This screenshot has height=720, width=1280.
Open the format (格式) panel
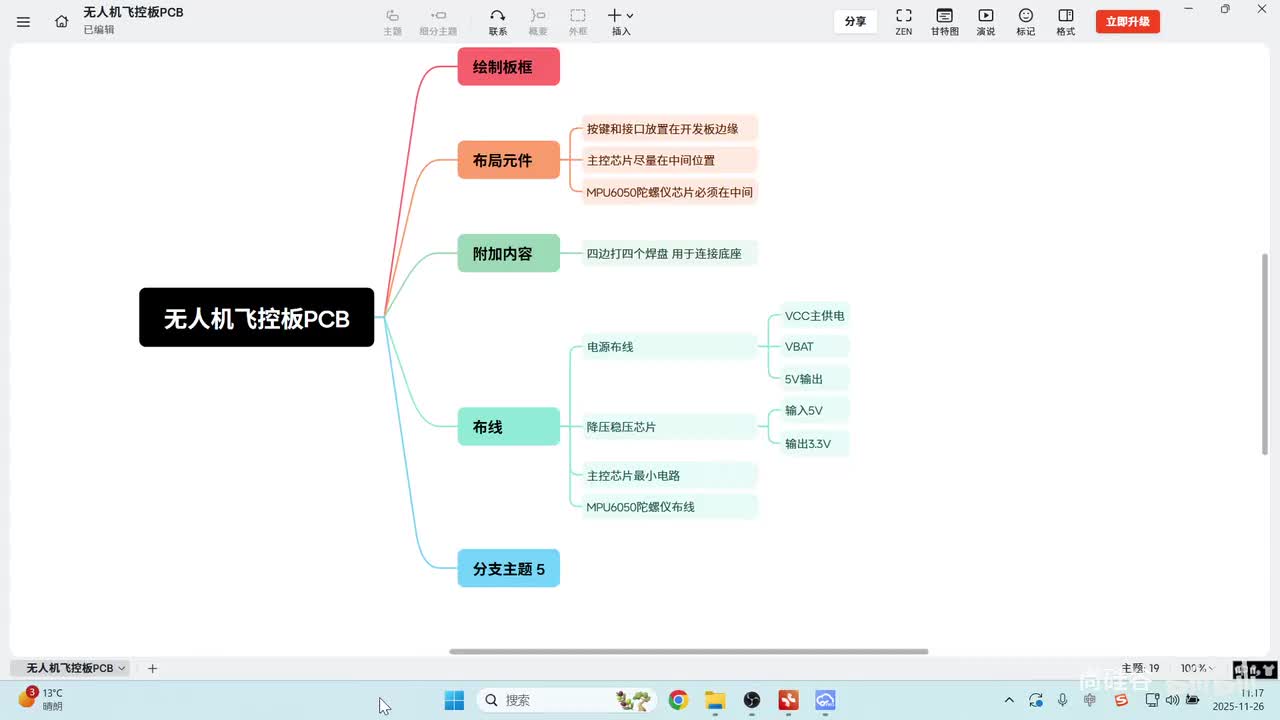(x=1066, y=21)
